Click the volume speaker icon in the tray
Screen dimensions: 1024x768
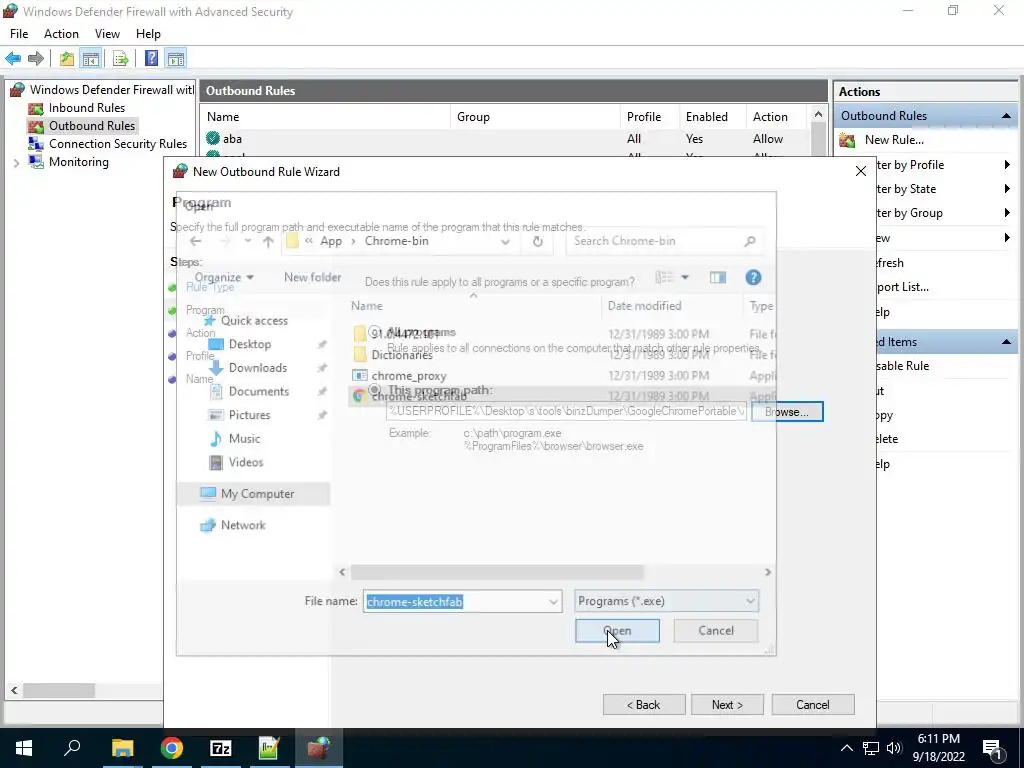[x=894, y=748]
